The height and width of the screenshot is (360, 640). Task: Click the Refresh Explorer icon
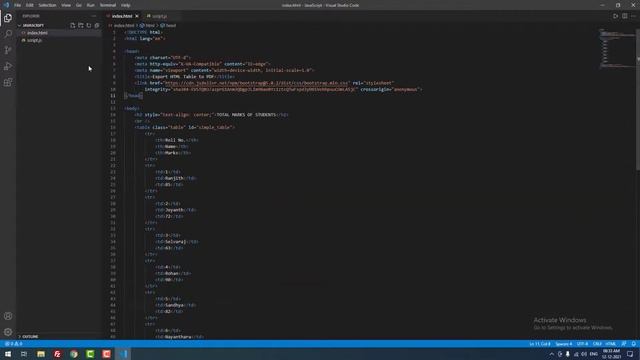coord(89,25)
